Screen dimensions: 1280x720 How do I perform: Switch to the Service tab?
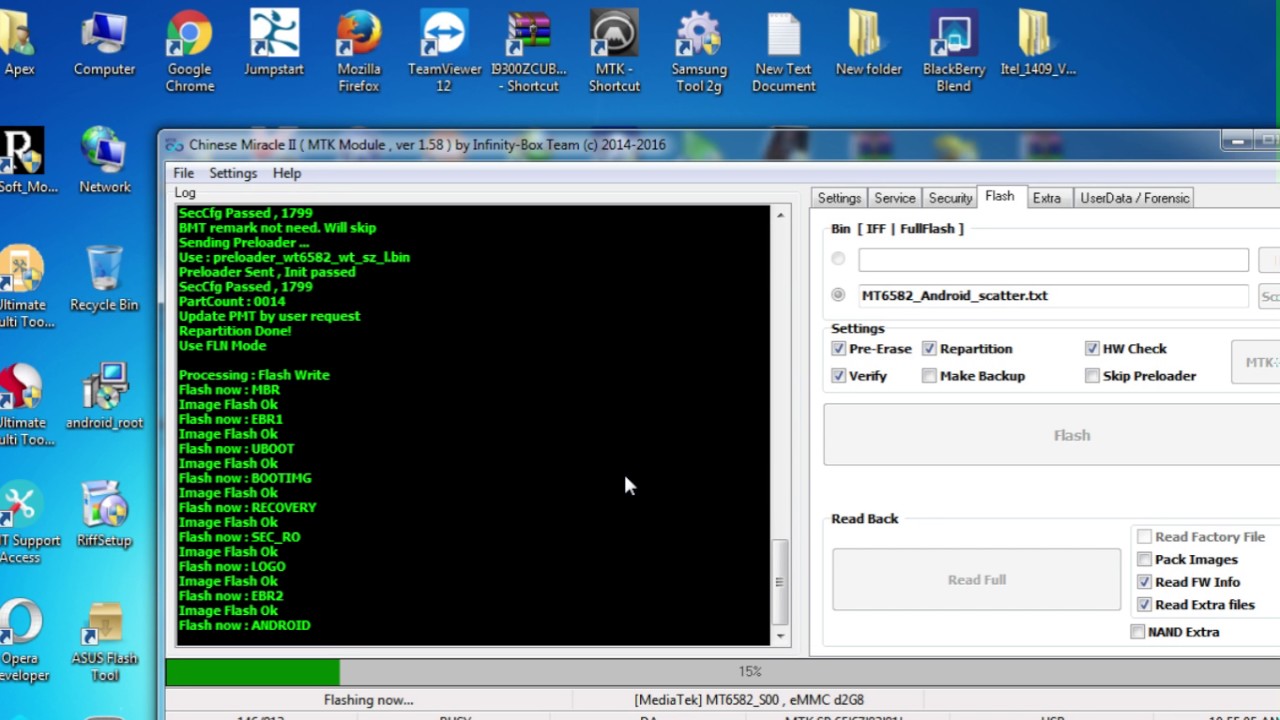click(x=894, y=198)
